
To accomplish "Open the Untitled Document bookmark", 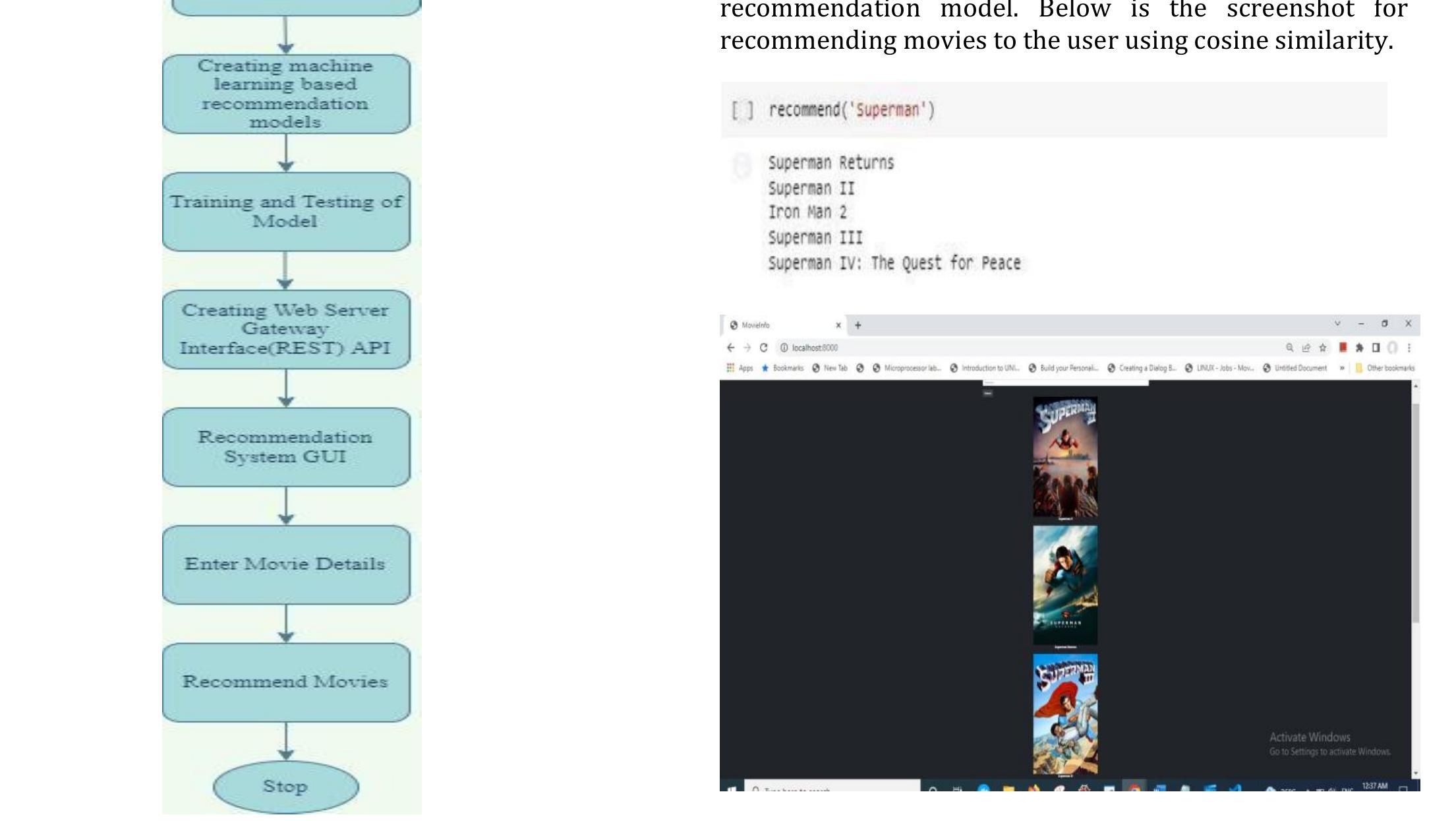I will click(1295, 368).
